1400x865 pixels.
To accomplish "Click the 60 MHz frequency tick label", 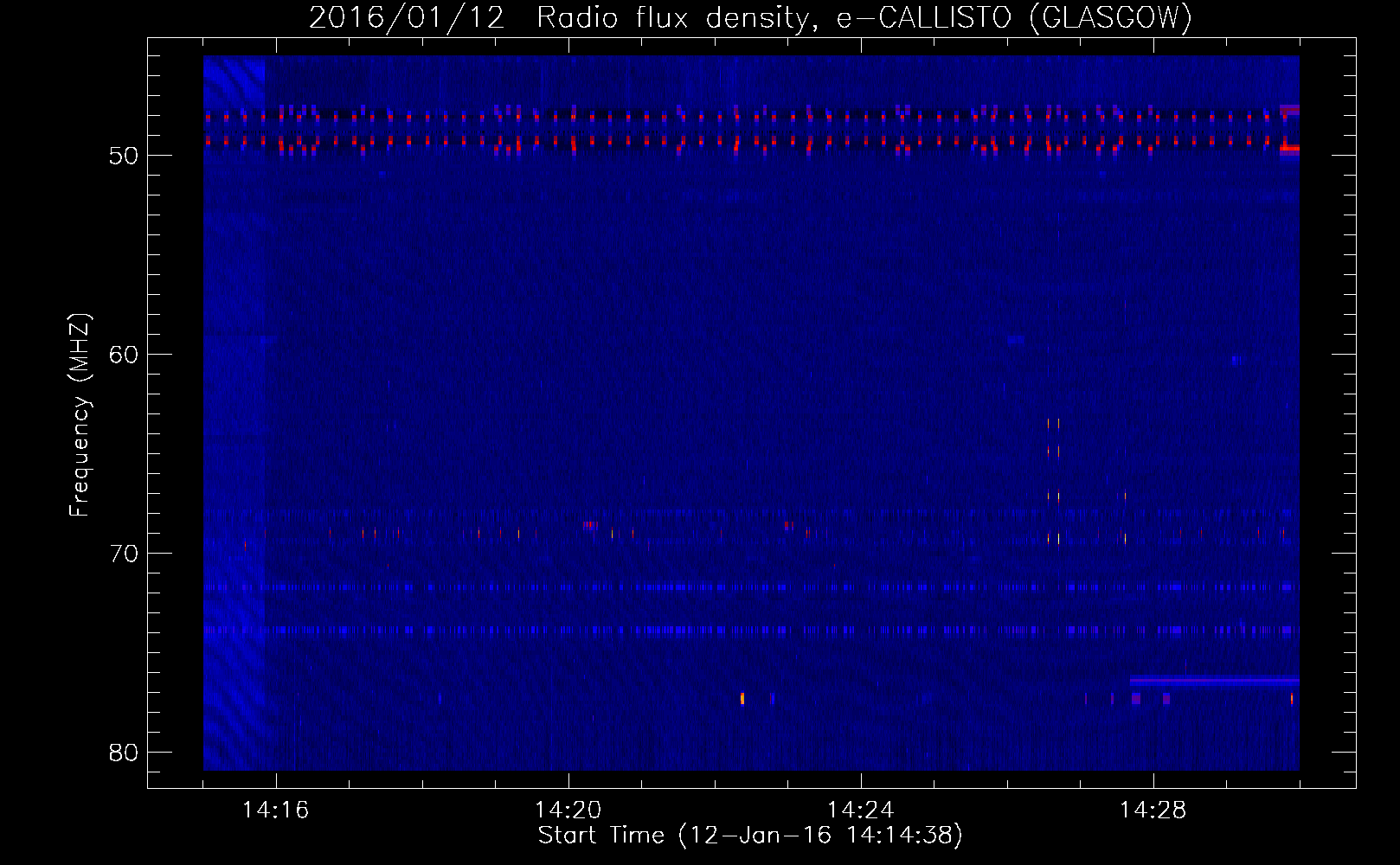I will 125,355.
